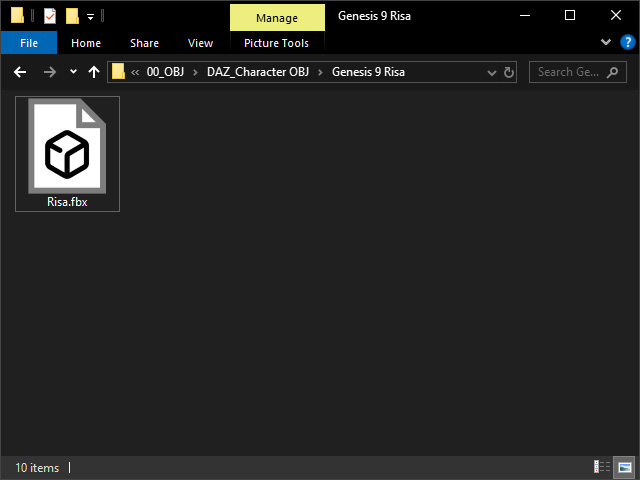Click the search magnifier icon

(x=612, y=72)
